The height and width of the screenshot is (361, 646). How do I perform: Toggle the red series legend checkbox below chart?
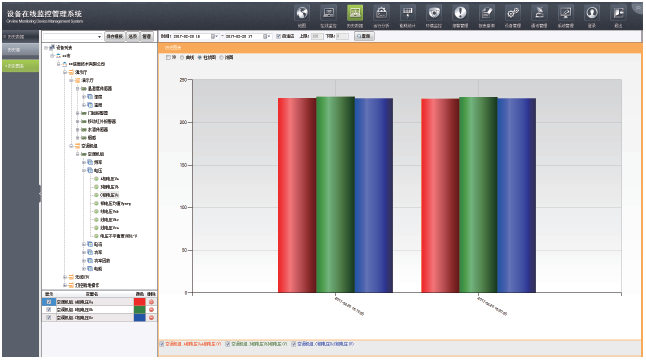[x=162, y=344]
